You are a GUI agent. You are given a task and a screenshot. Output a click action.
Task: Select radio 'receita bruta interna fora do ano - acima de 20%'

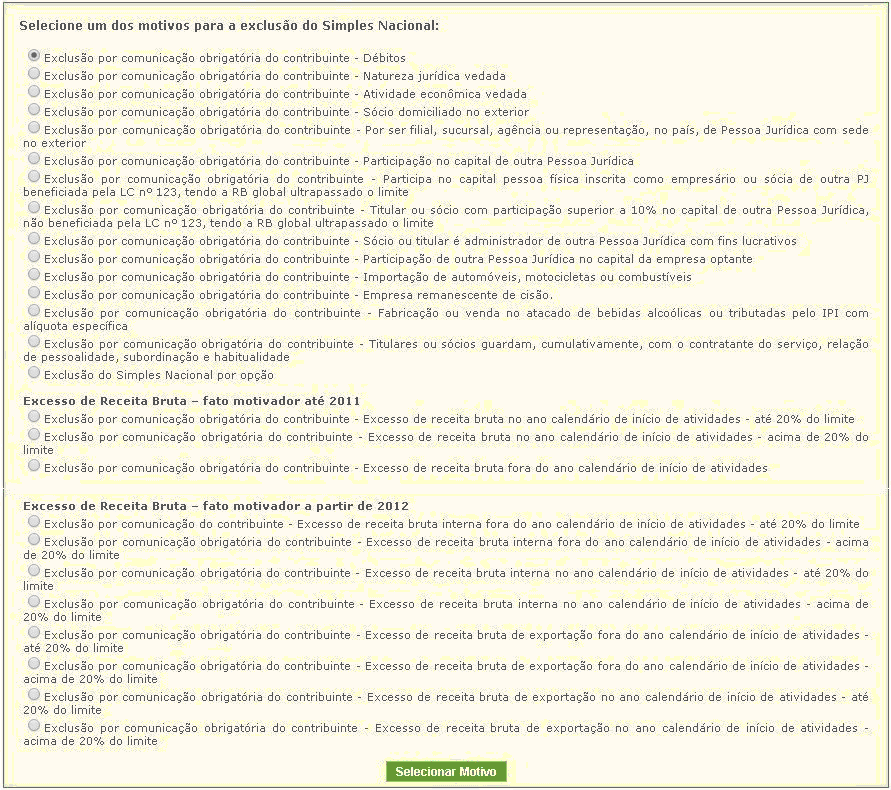tap(34, 539)
